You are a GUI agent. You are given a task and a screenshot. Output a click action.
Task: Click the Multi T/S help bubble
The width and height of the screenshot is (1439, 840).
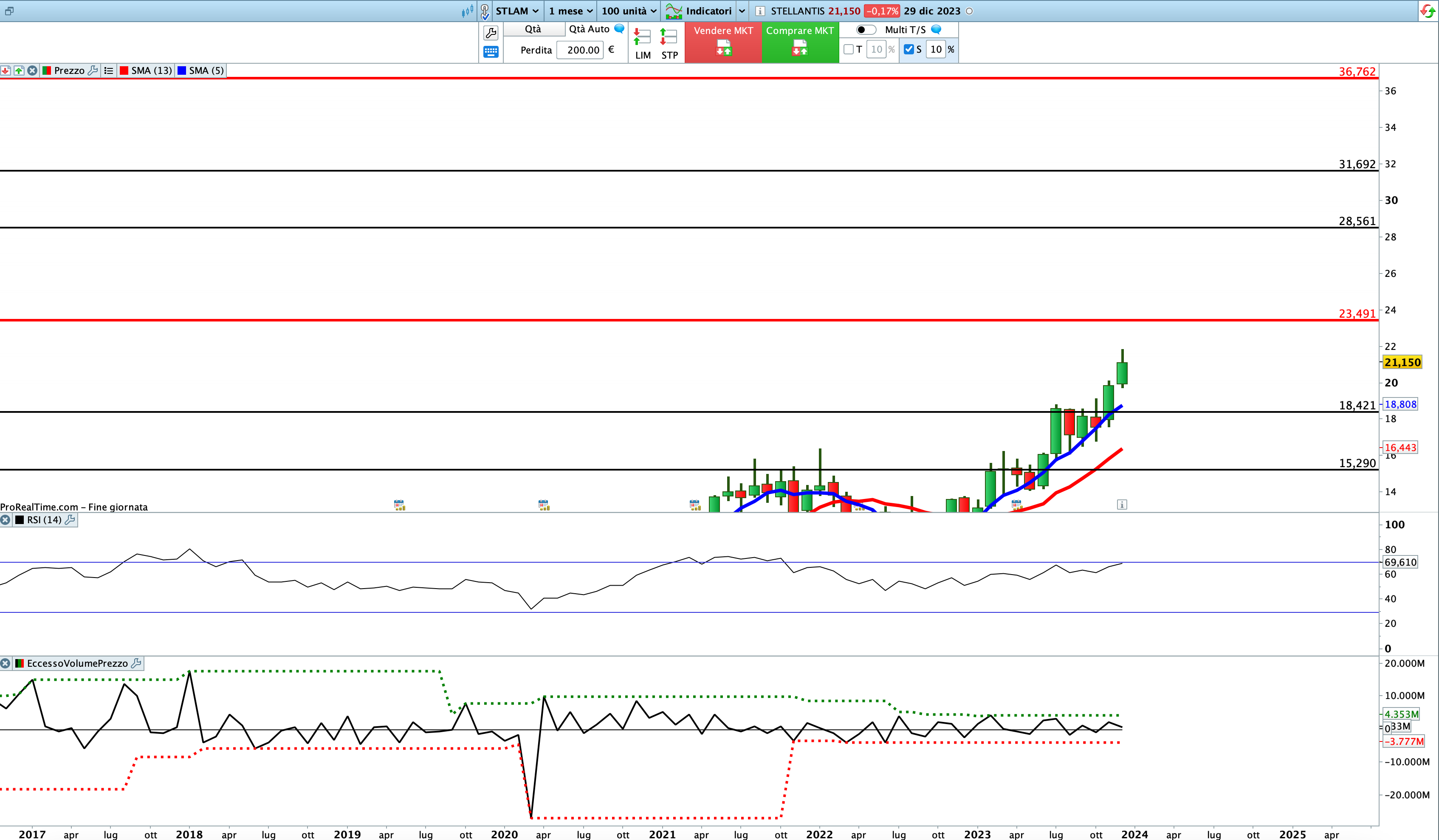pos(936,29)
